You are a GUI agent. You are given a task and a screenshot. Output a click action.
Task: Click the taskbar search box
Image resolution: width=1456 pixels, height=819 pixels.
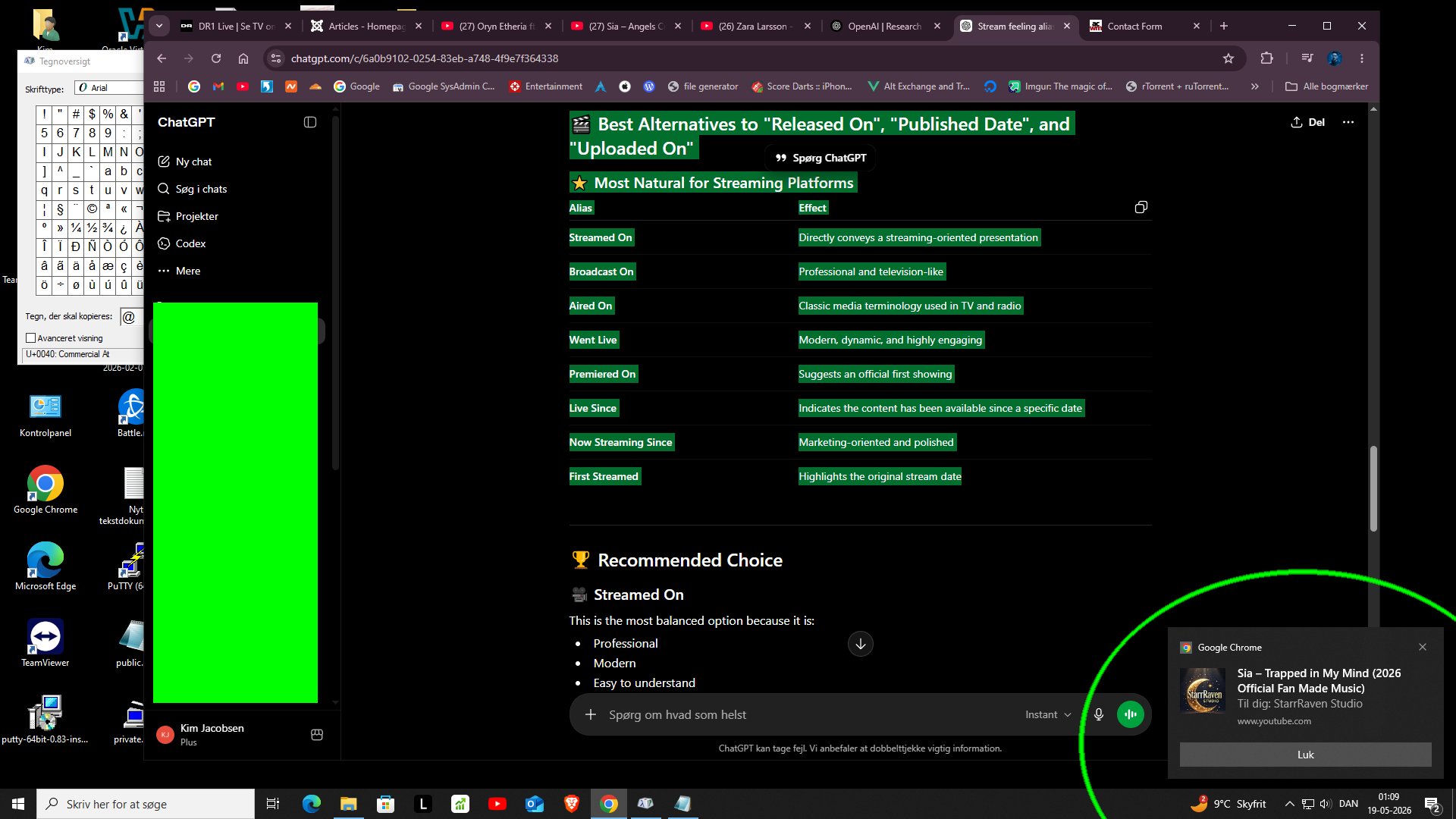point(146,804)
